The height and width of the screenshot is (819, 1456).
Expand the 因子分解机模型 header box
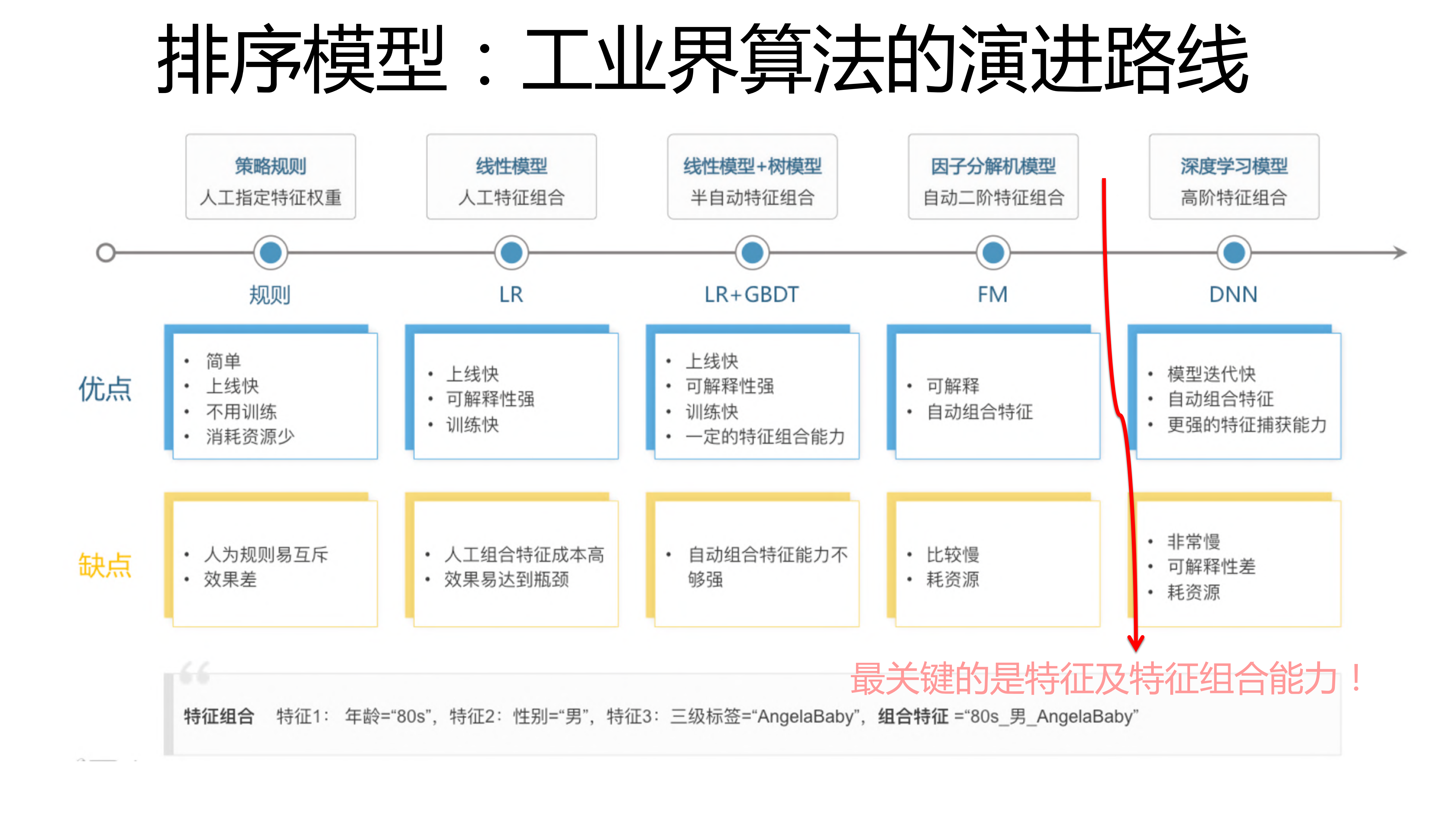tap(993, 176)
